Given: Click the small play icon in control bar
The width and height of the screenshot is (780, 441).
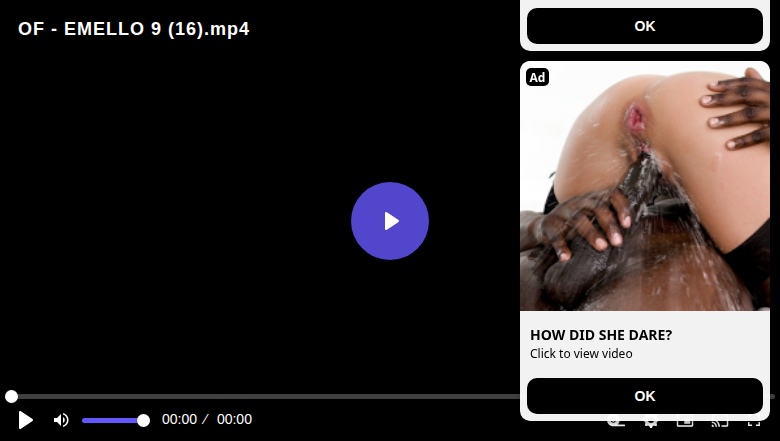Looking at the screenshot, I should point(25,420).
